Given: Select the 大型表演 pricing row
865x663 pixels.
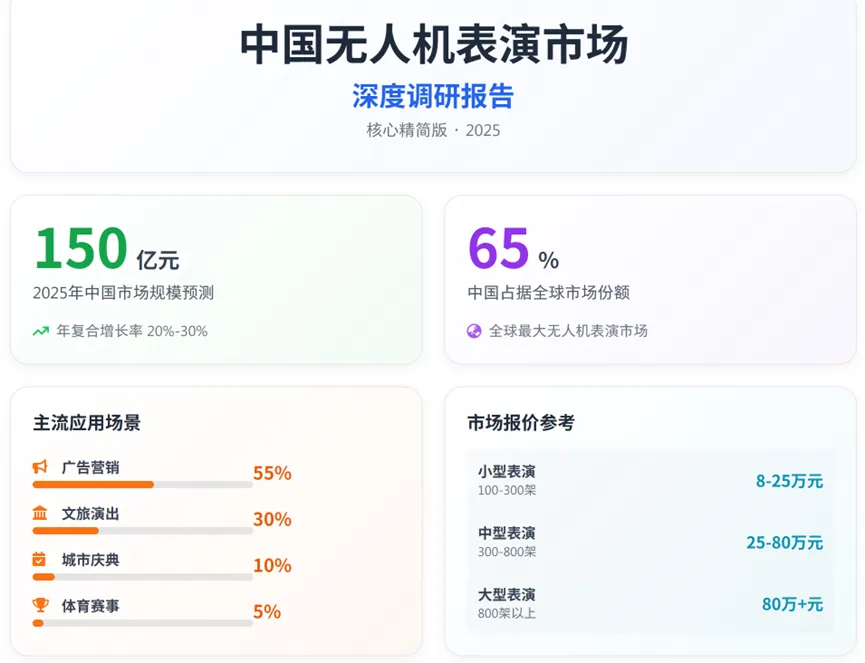Looking at the screenshot, I should click(650, 603).
